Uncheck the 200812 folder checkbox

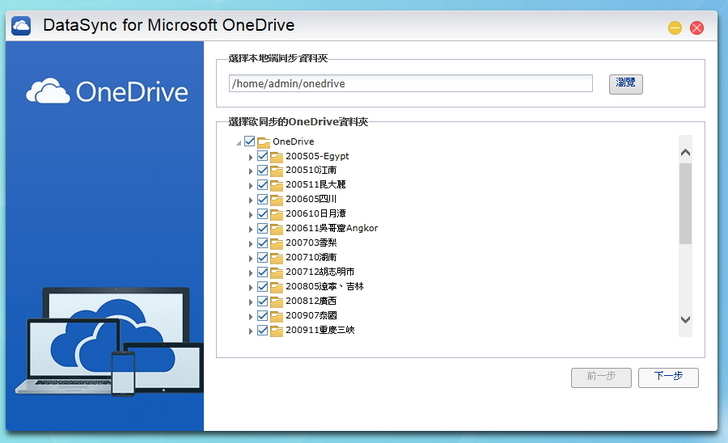pyautogui.click(x=262, y=301)
